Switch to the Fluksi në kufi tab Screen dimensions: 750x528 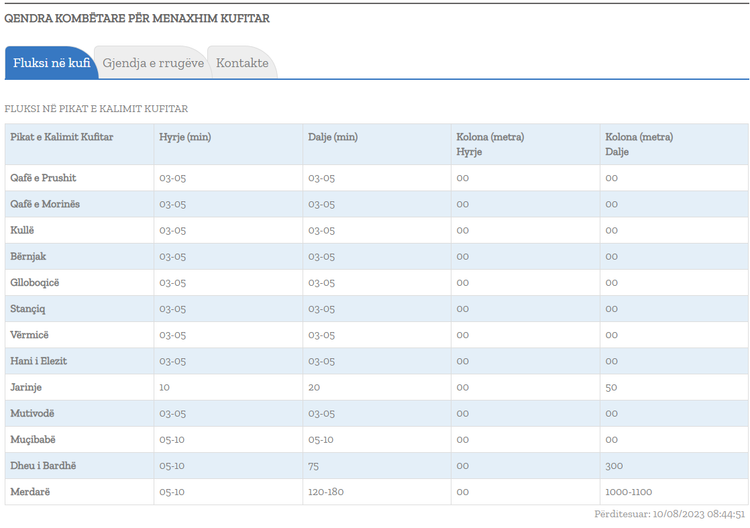[x=51, y=63]
